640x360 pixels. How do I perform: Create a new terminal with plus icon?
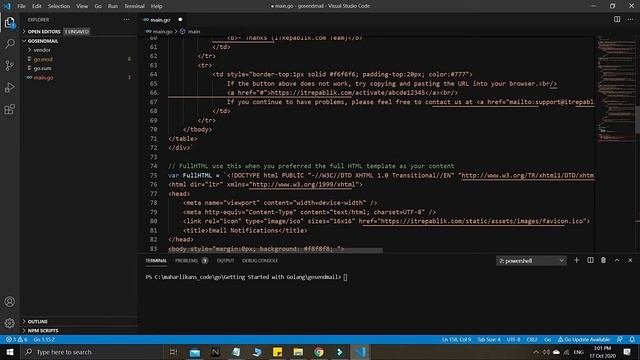click(576, 260)
